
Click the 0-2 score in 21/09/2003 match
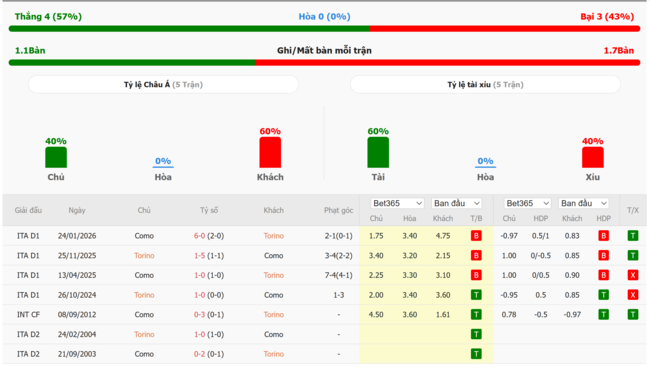tap(199, 354)
